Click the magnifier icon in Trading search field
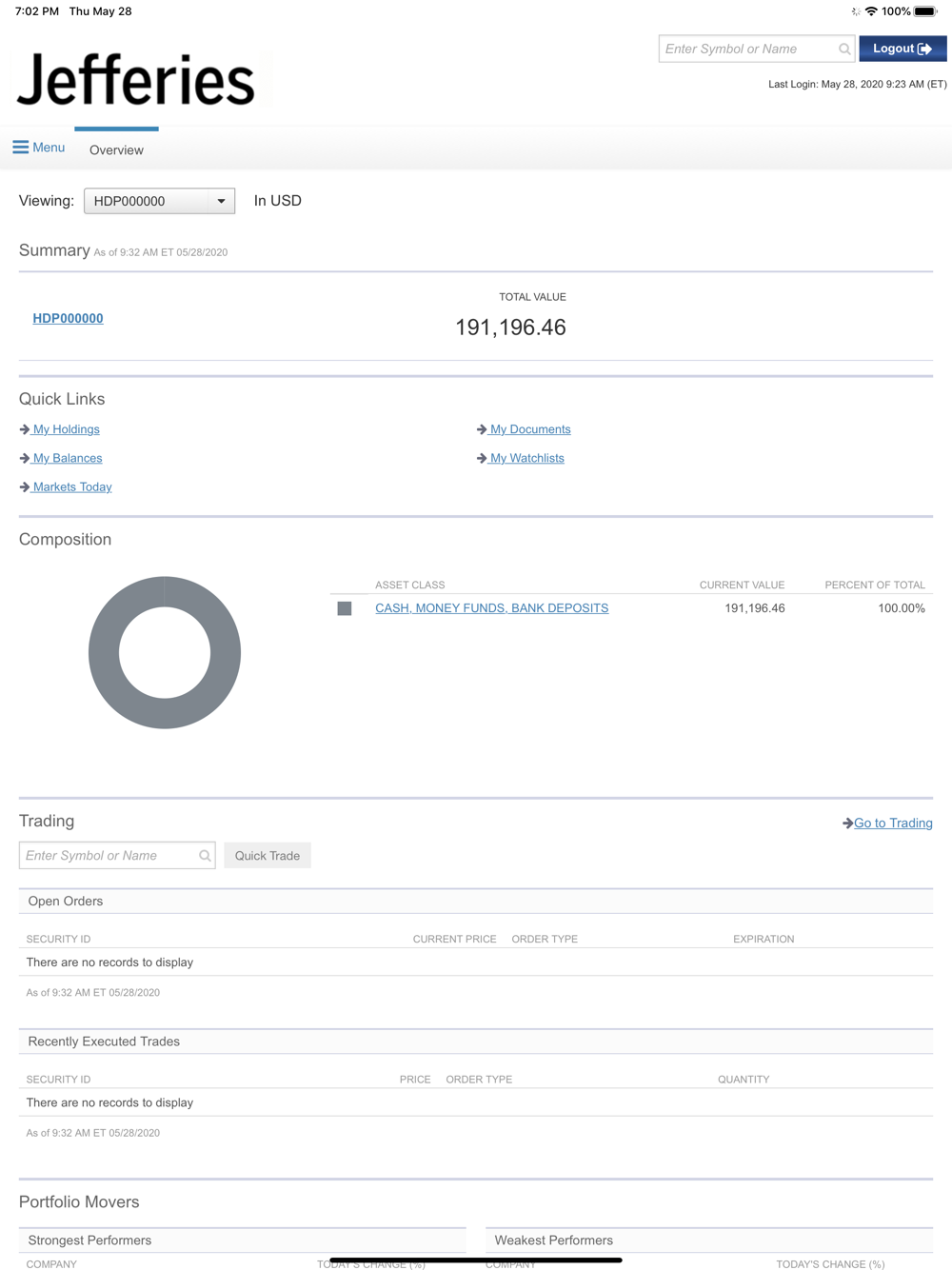This screenshot has width=952, height=1270. (x=205, y=856)
